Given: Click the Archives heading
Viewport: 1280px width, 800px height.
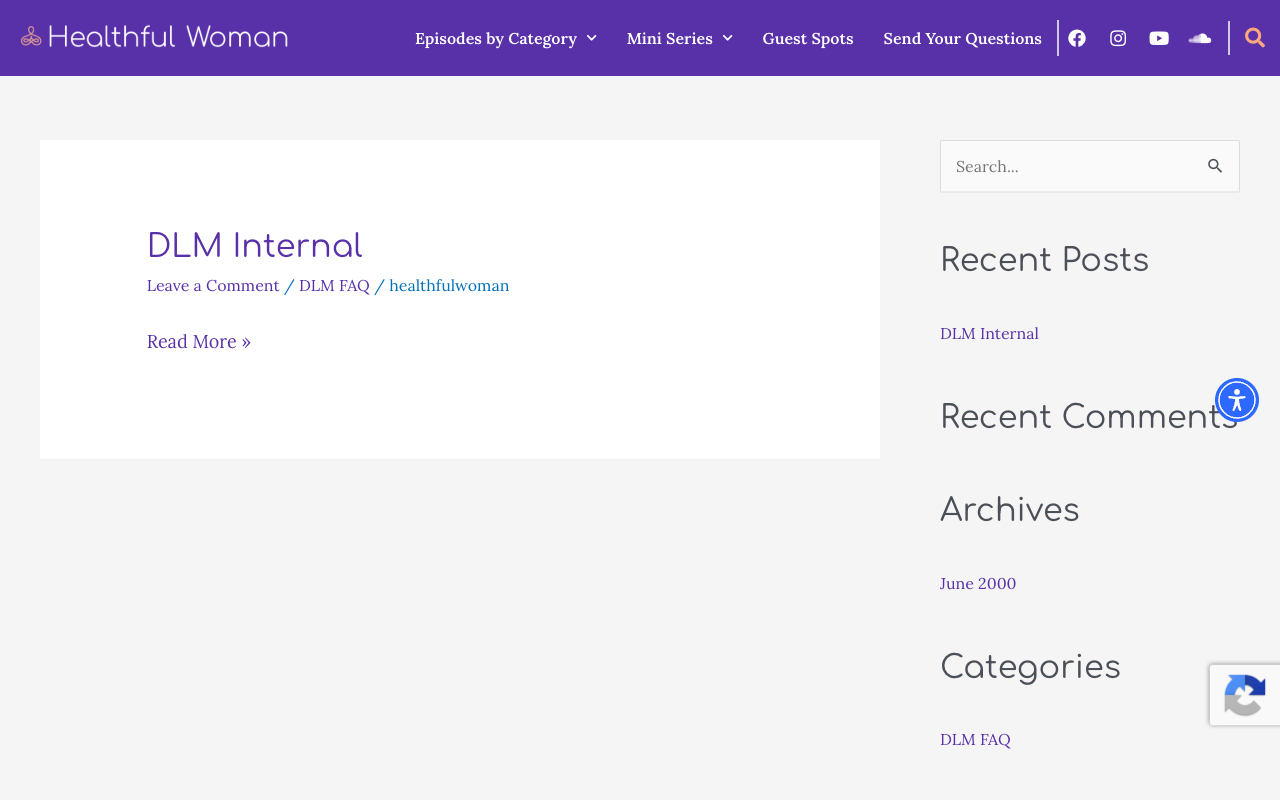Looking at the screenshot, I should tap(1009, 510).
